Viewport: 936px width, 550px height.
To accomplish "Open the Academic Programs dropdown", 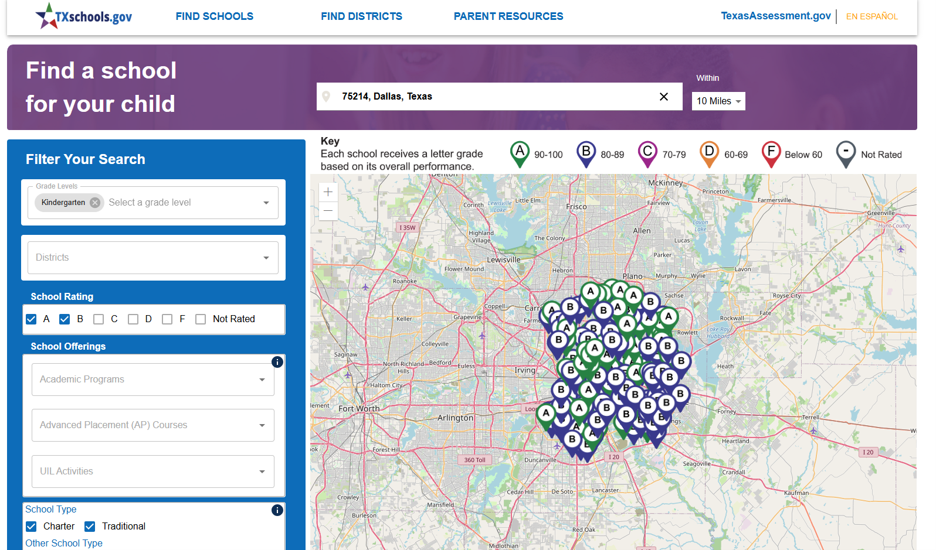I will (153, 379).
